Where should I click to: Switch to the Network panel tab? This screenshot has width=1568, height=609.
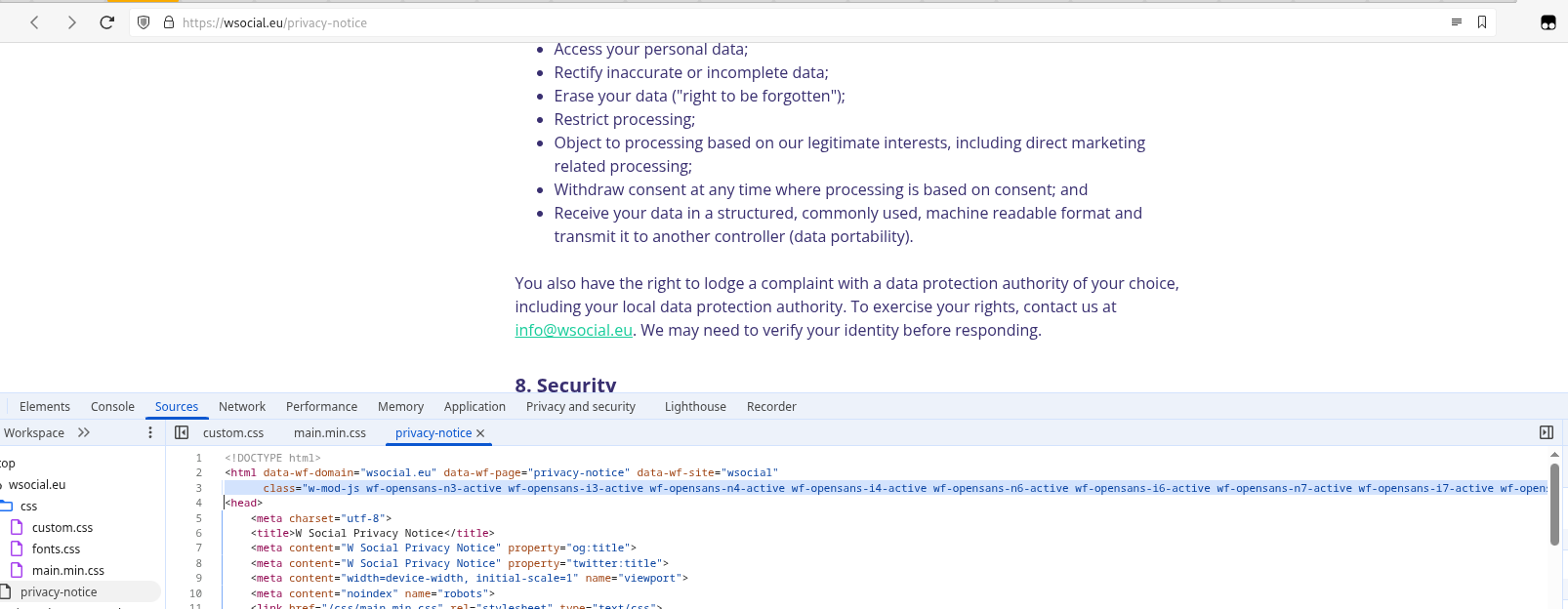pyautogui.click(x=241, y=407)
